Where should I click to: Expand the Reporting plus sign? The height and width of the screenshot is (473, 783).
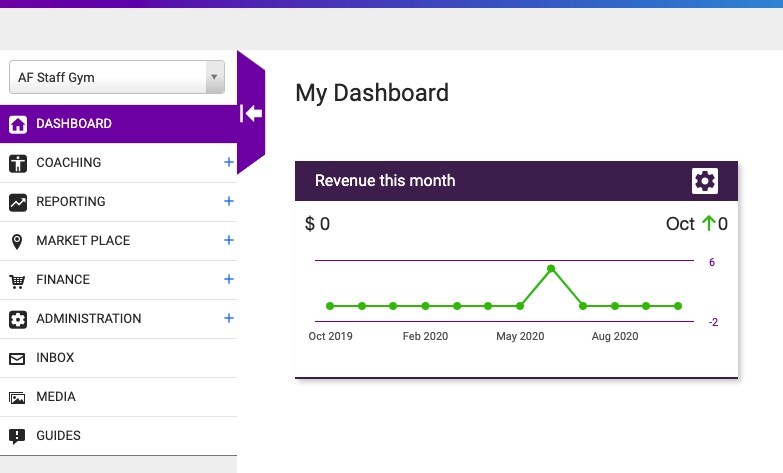click(229, 201)
